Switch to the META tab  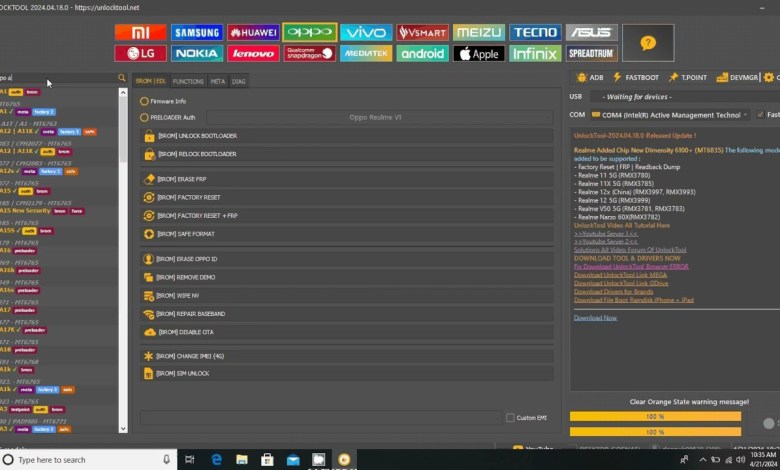217,81
